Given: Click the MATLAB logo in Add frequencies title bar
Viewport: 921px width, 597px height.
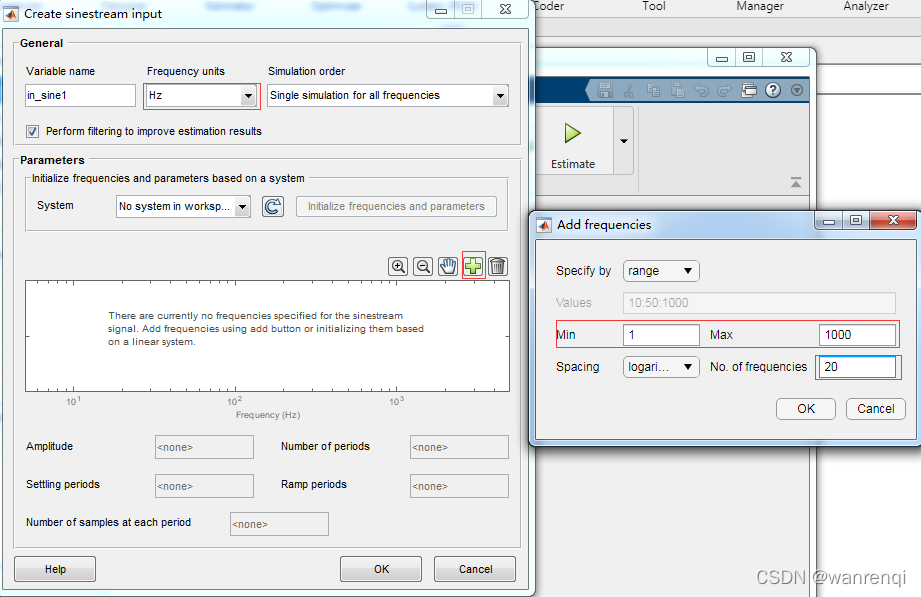Looking at the screenshot, I should 544,225.
